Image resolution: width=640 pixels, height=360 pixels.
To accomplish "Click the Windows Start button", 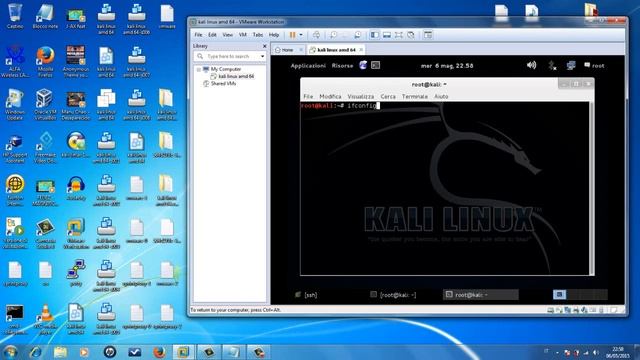I will coord(10,352).
